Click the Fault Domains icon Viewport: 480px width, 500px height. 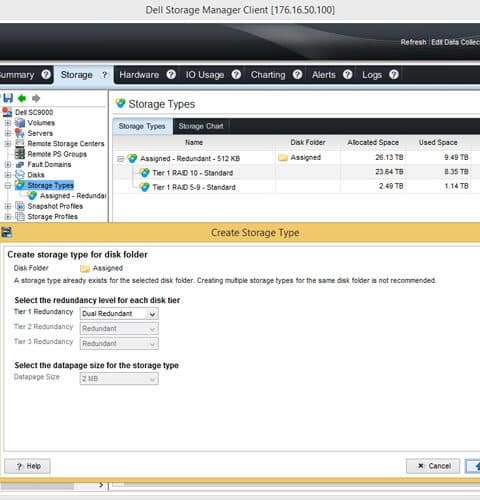coord(20,164)
